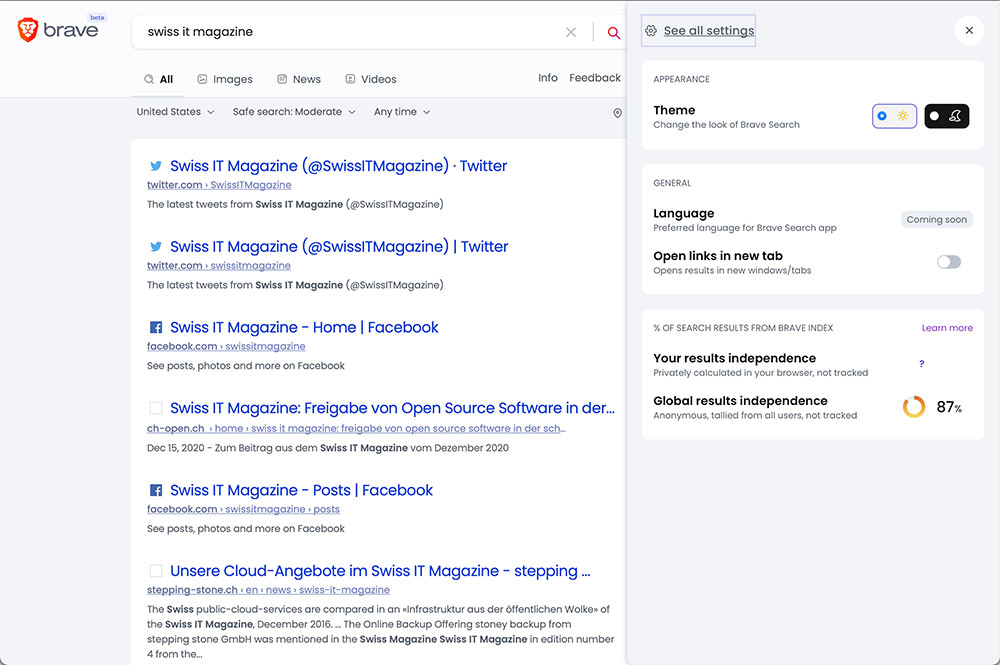Viewport: 1000px width, 665px height.
Task: Click Learn more about Brave index
Action: 947,328
